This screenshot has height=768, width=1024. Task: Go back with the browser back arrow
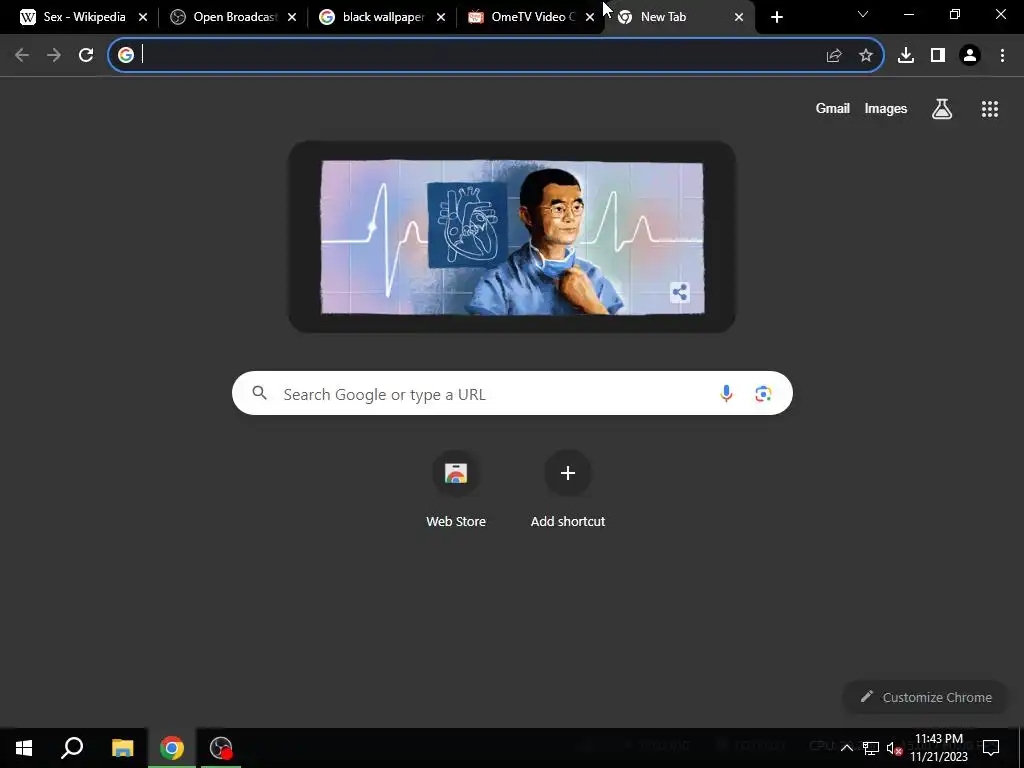(22, 56)
